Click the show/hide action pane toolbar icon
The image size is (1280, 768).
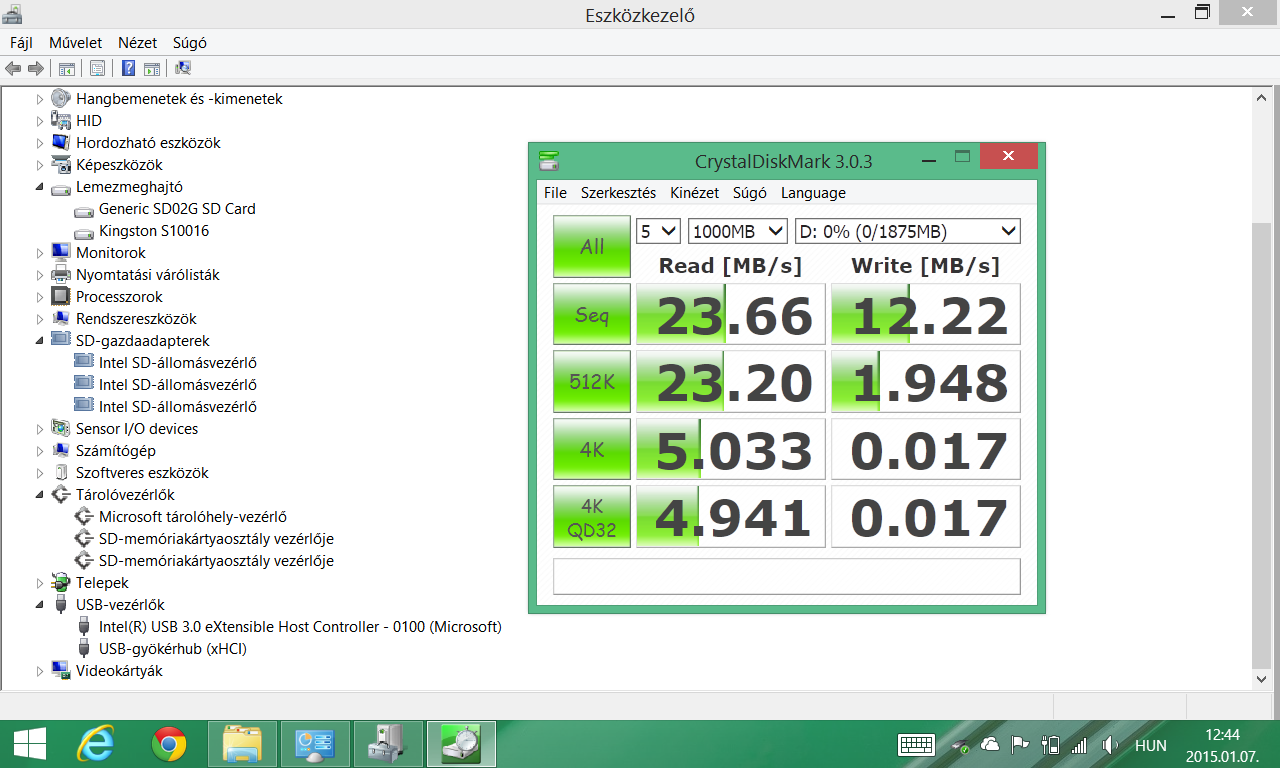(152, 69)
